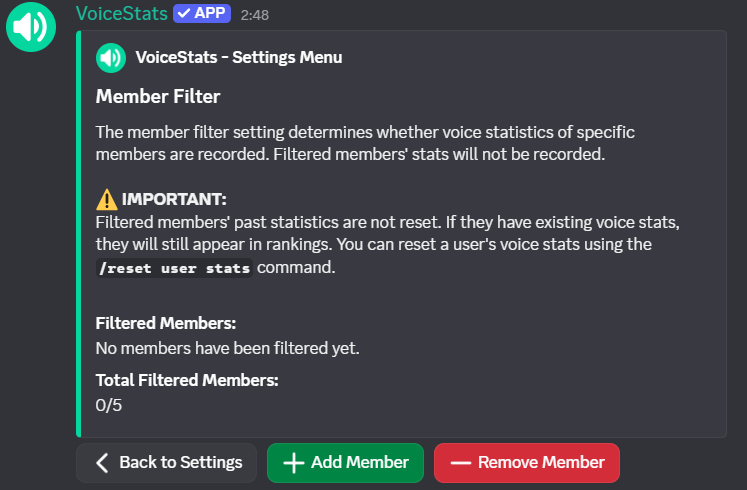Click the large VoiceStats bot avatar
Image resolution: width=747 pixels, height=490 pixels.
click(x=31, y=27)
